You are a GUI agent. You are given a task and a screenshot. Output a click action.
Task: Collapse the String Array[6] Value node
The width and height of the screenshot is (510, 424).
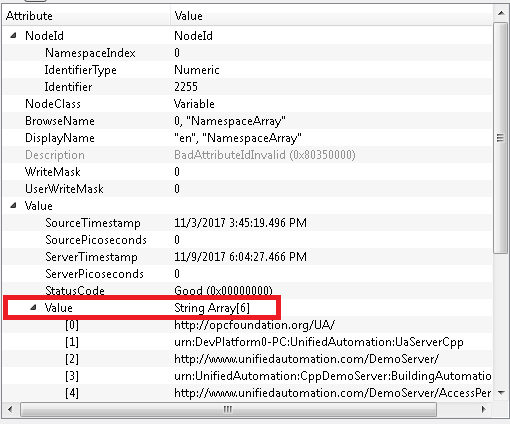(33, 307)
